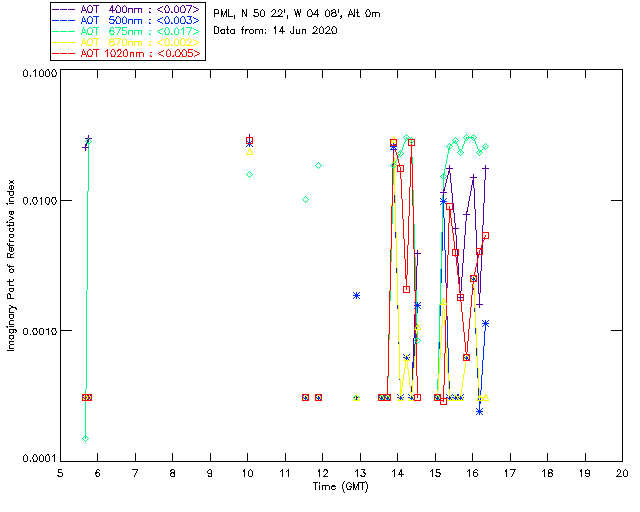Screen dimensions: 640x512
Task: Click the 'Data from: 14 Jun 2020' label
Action: point(275,31)
